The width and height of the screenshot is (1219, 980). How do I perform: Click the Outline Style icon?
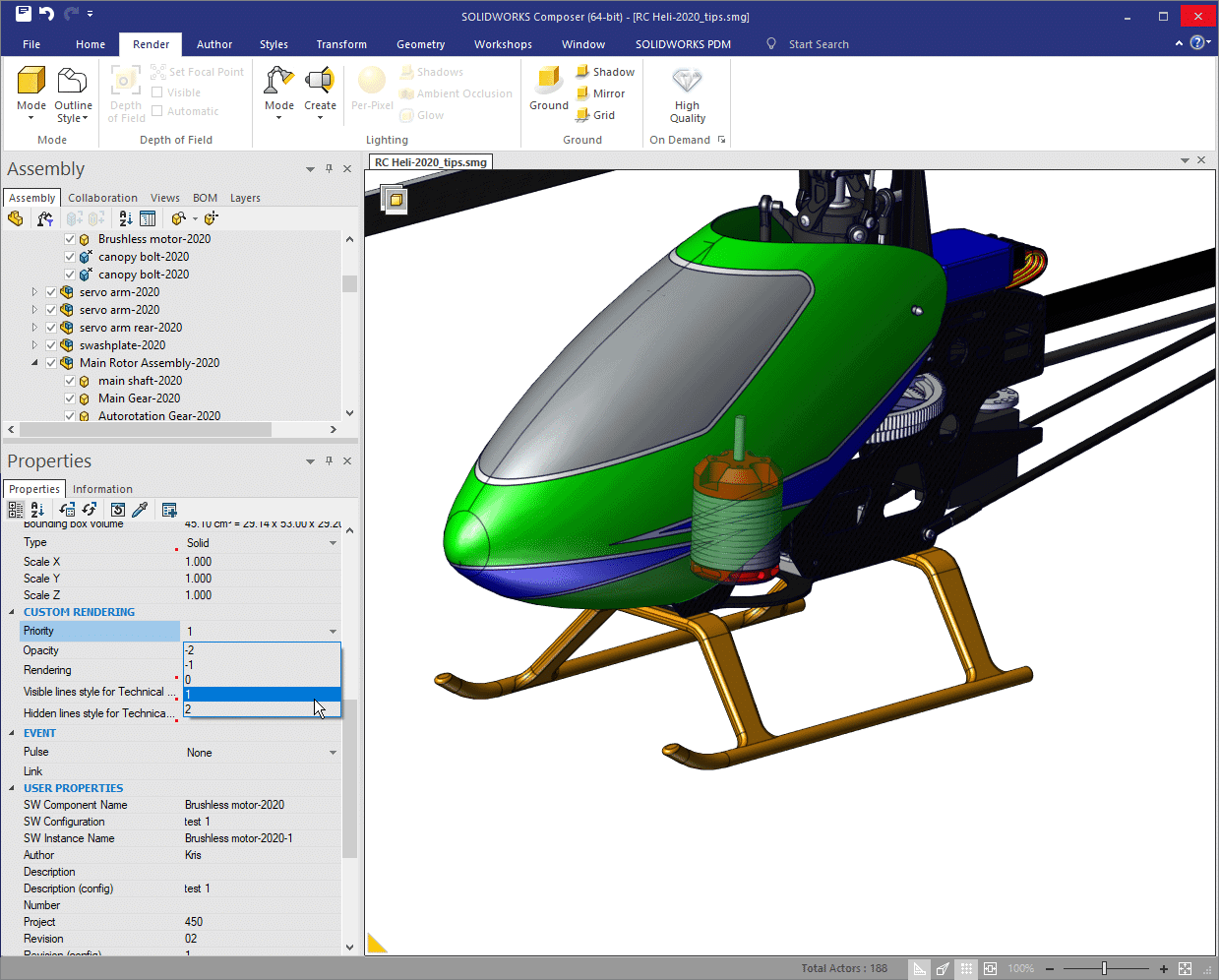click(73, 82)
